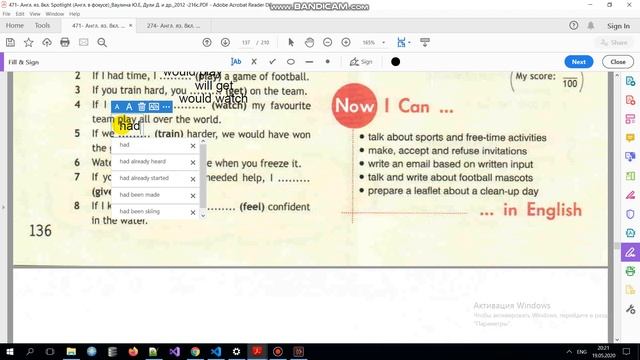Click the blue Next button
Viewport: 640px width, 360px height.
coord(578,62)
